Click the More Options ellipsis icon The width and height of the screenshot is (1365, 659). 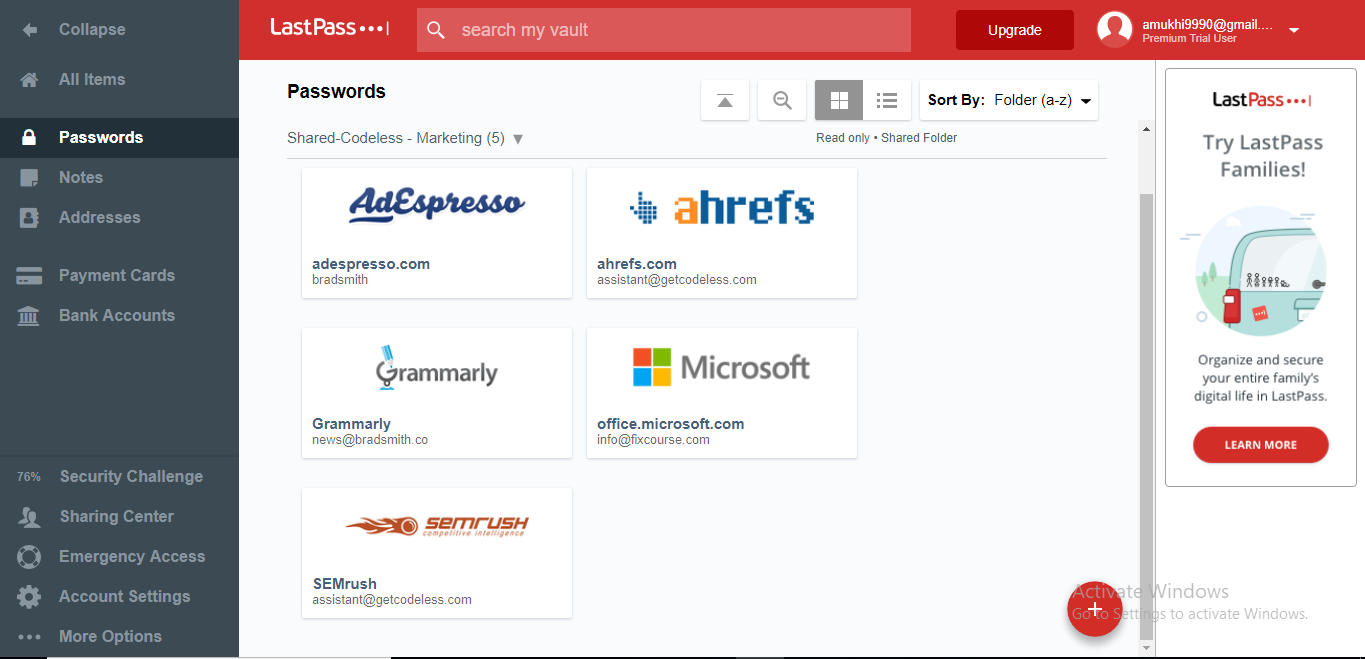[x=30, y=637]
